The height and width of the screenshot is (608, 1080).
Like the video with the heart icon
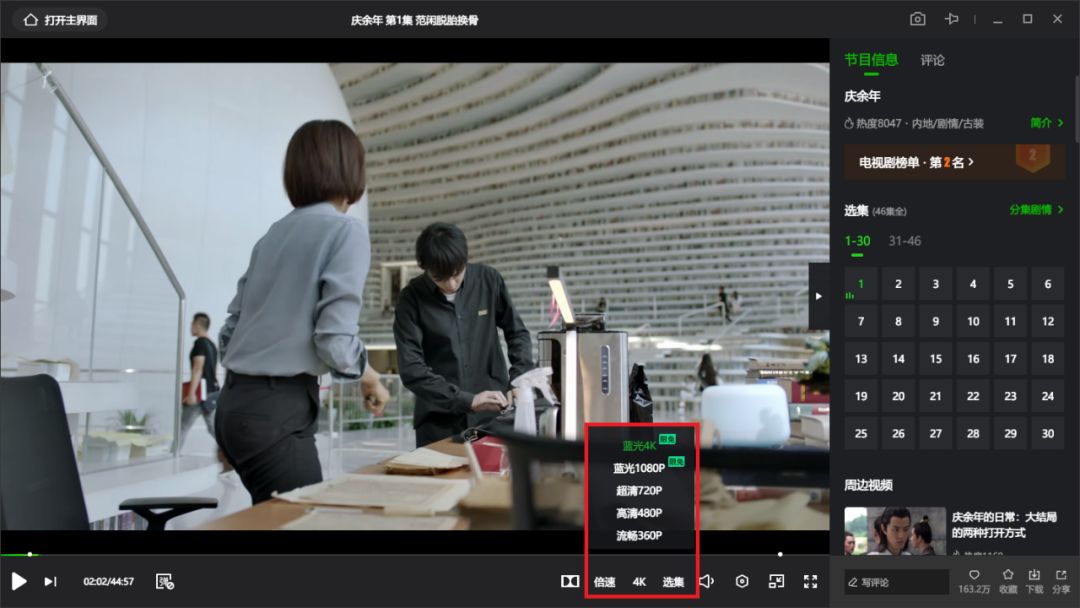point(974,575)
